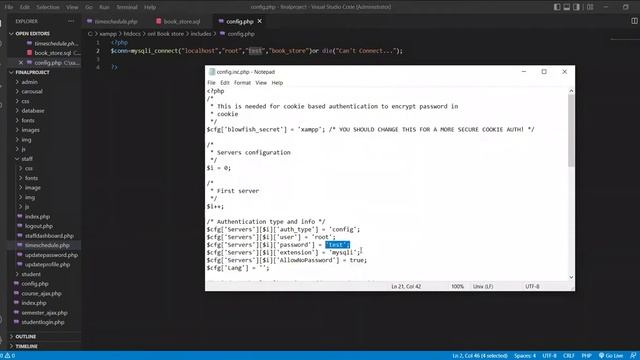Click Go Live status bar button
The width and height of the screenshot is (640, 360).
pyautogui.click(x=611, y=356)
